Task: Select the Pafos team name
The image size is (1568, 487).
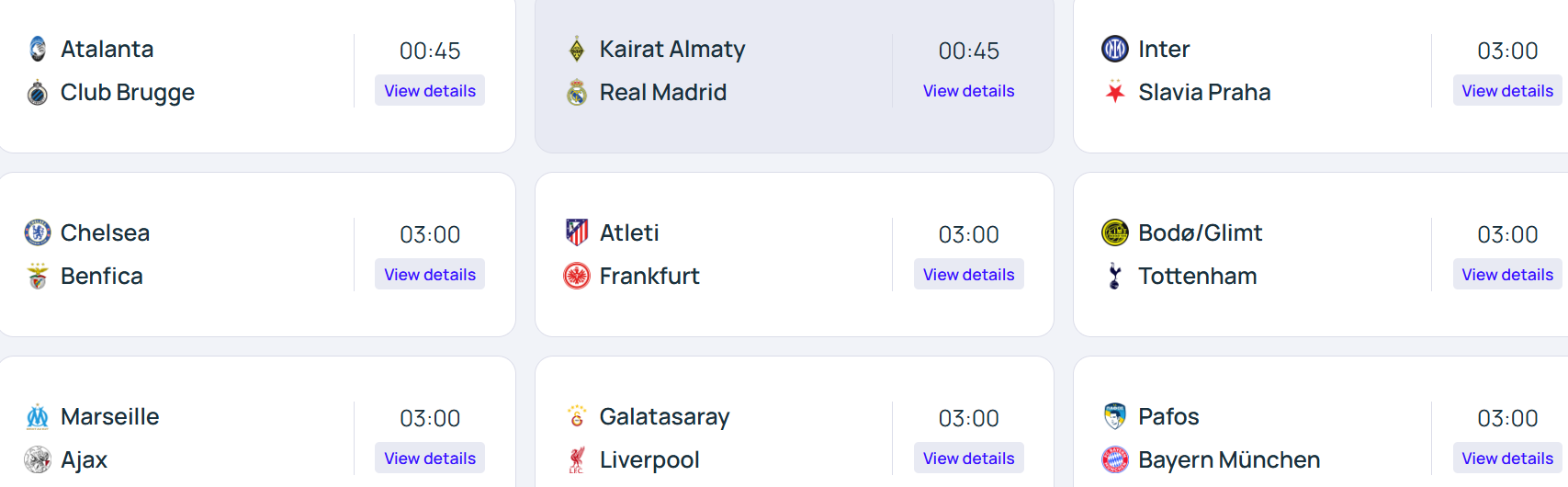Action: pyautogui.click(x=1168, y=416)
